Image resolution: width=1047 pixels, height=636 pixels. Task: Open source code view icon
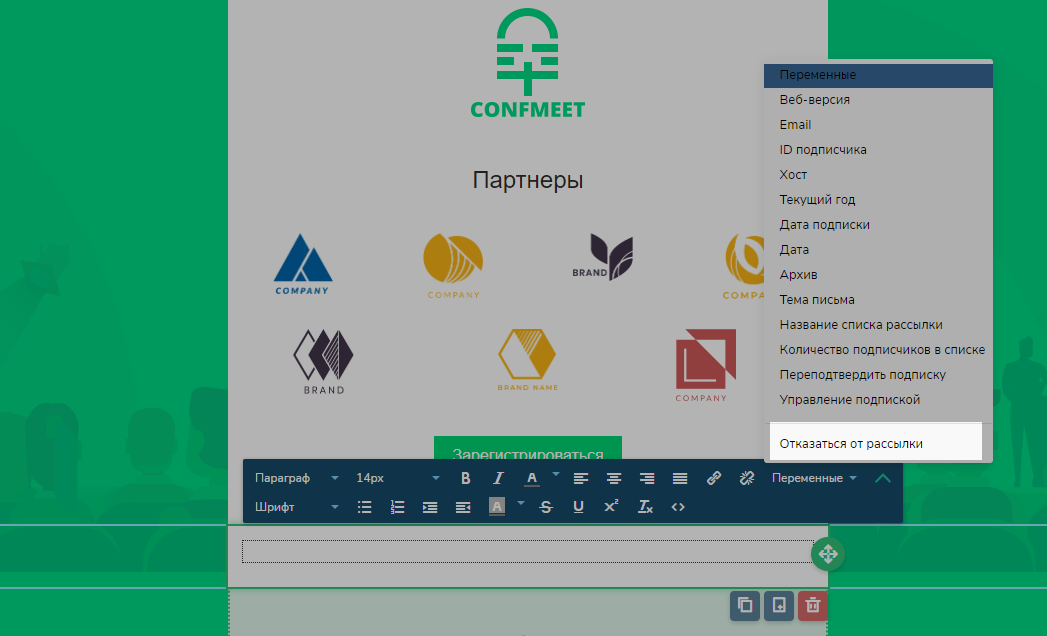coord(678,507)
